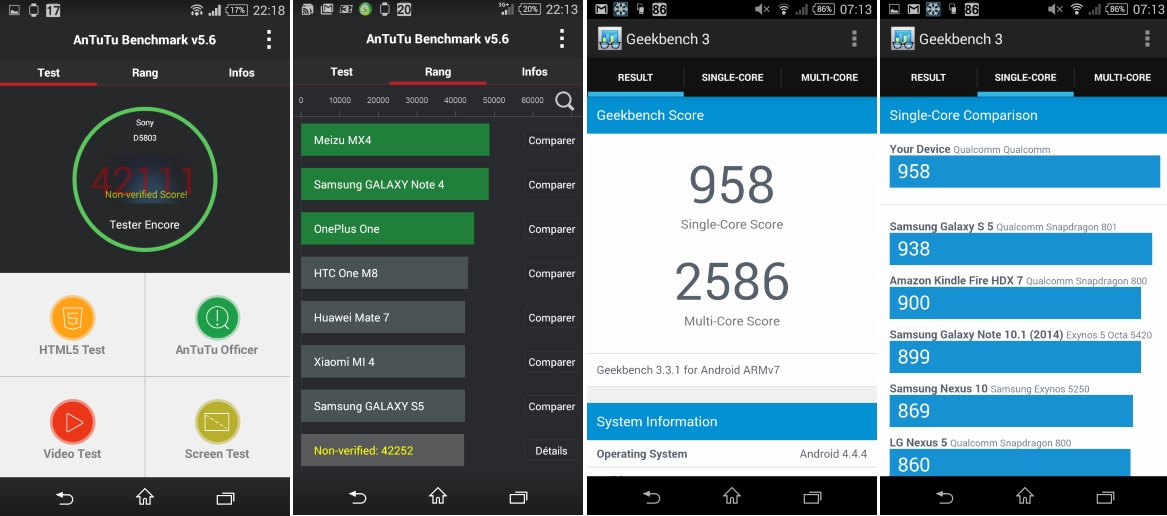Tap back navigation in AnTuTu Rang screen

pyautogui.click(x=358, y=497)
